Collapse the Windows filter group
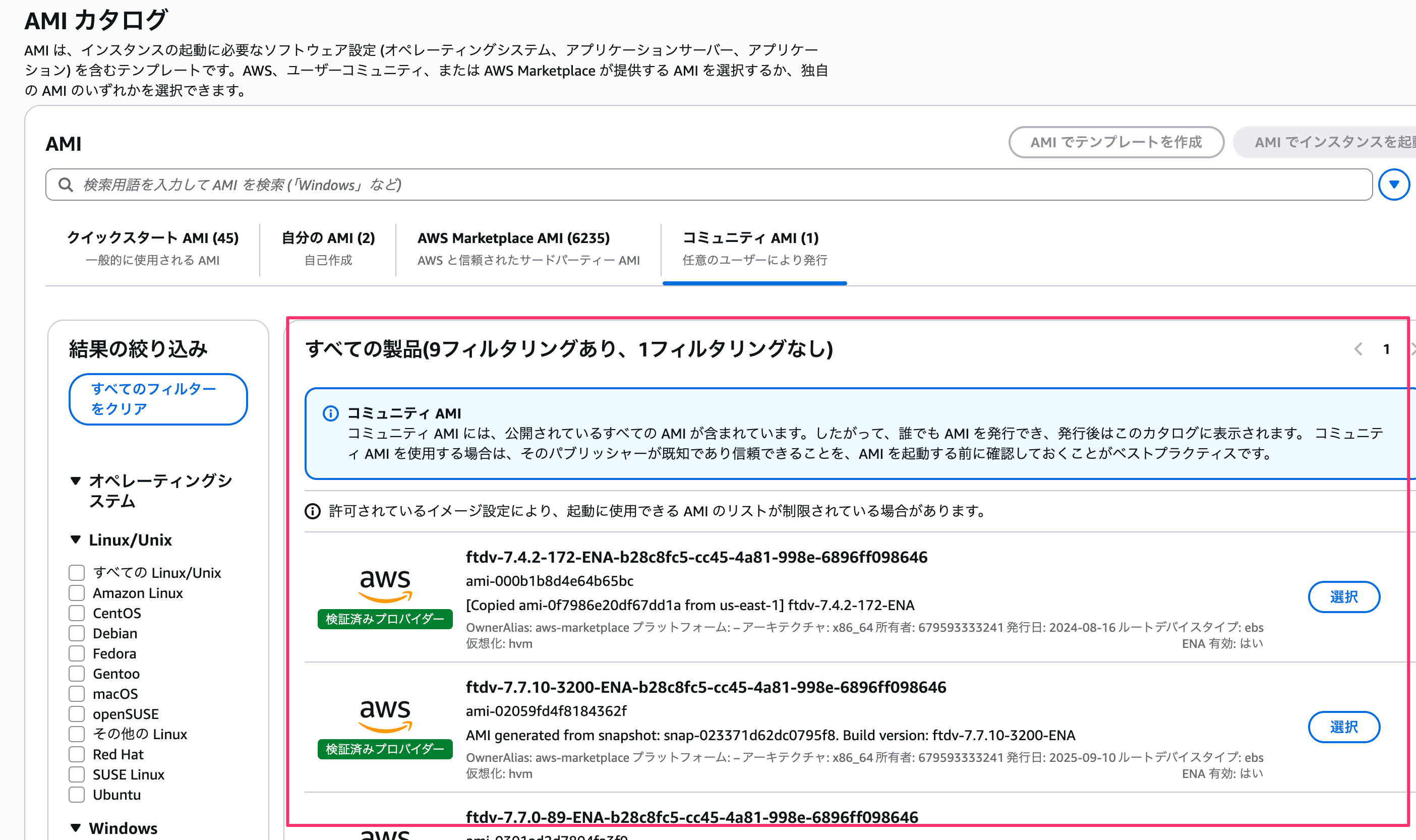Screen dimensions: 1416x840 click(x=75, y=828)
